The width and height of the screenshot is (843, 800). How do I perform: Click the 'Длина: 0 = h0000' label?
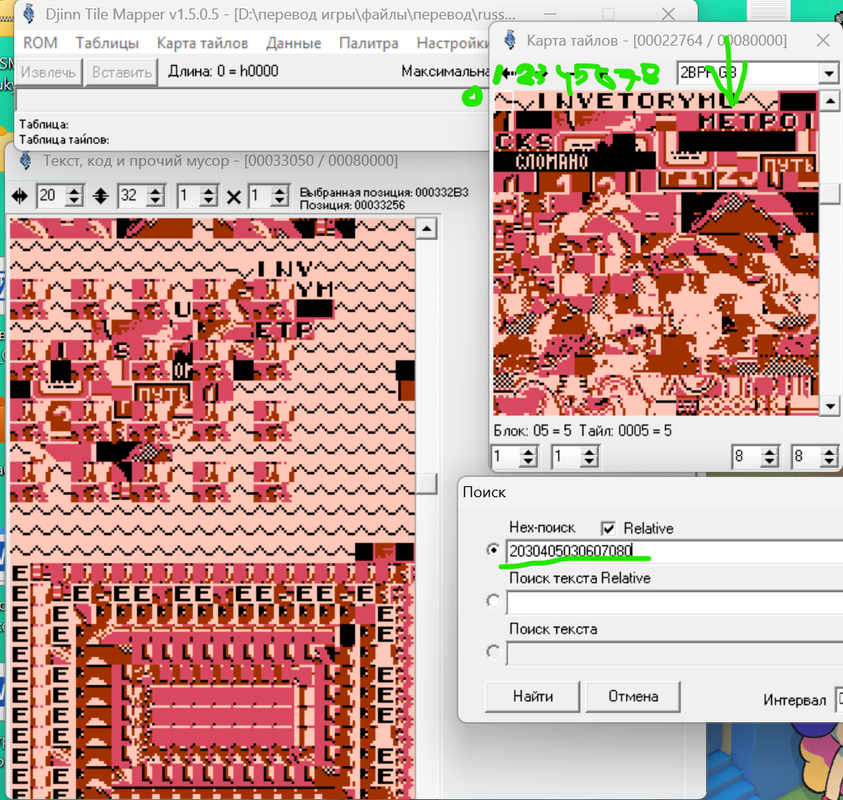pos(223,71)
